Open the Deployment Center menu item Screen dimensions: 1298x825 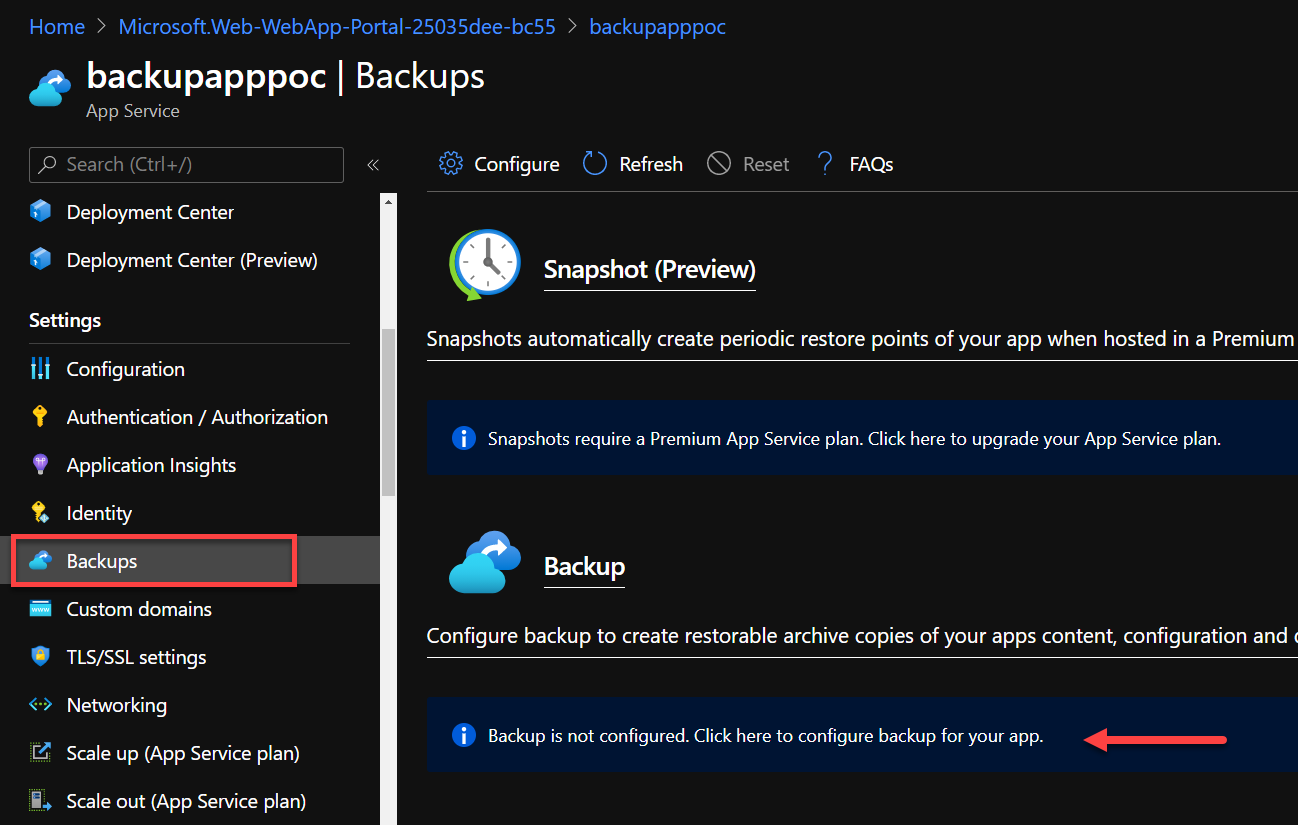(x=149, y=212)
